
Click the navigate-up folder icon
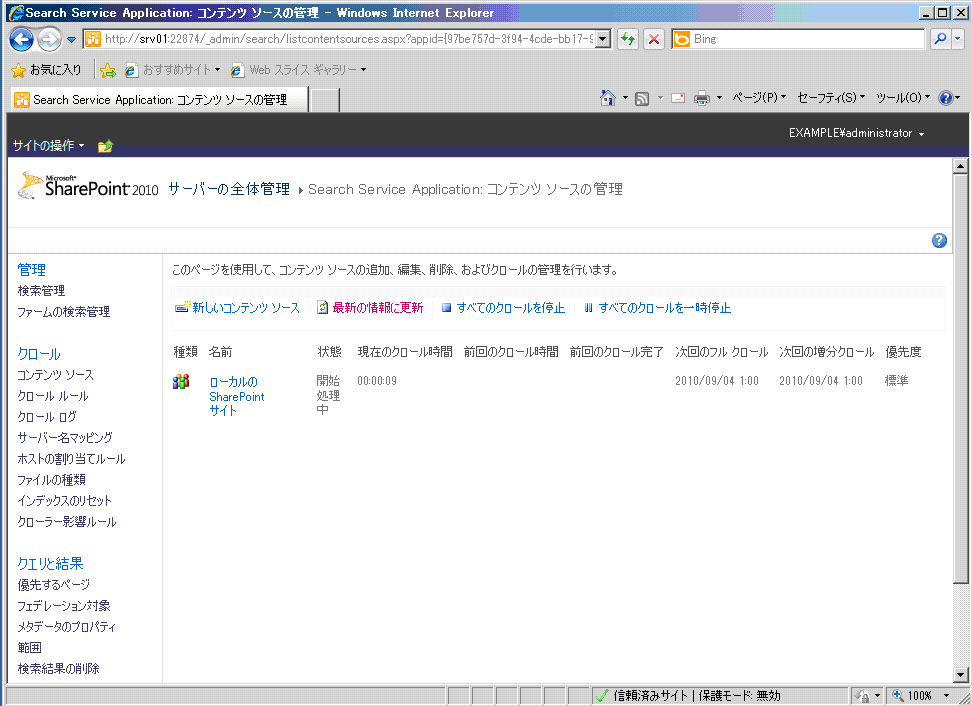105,146
